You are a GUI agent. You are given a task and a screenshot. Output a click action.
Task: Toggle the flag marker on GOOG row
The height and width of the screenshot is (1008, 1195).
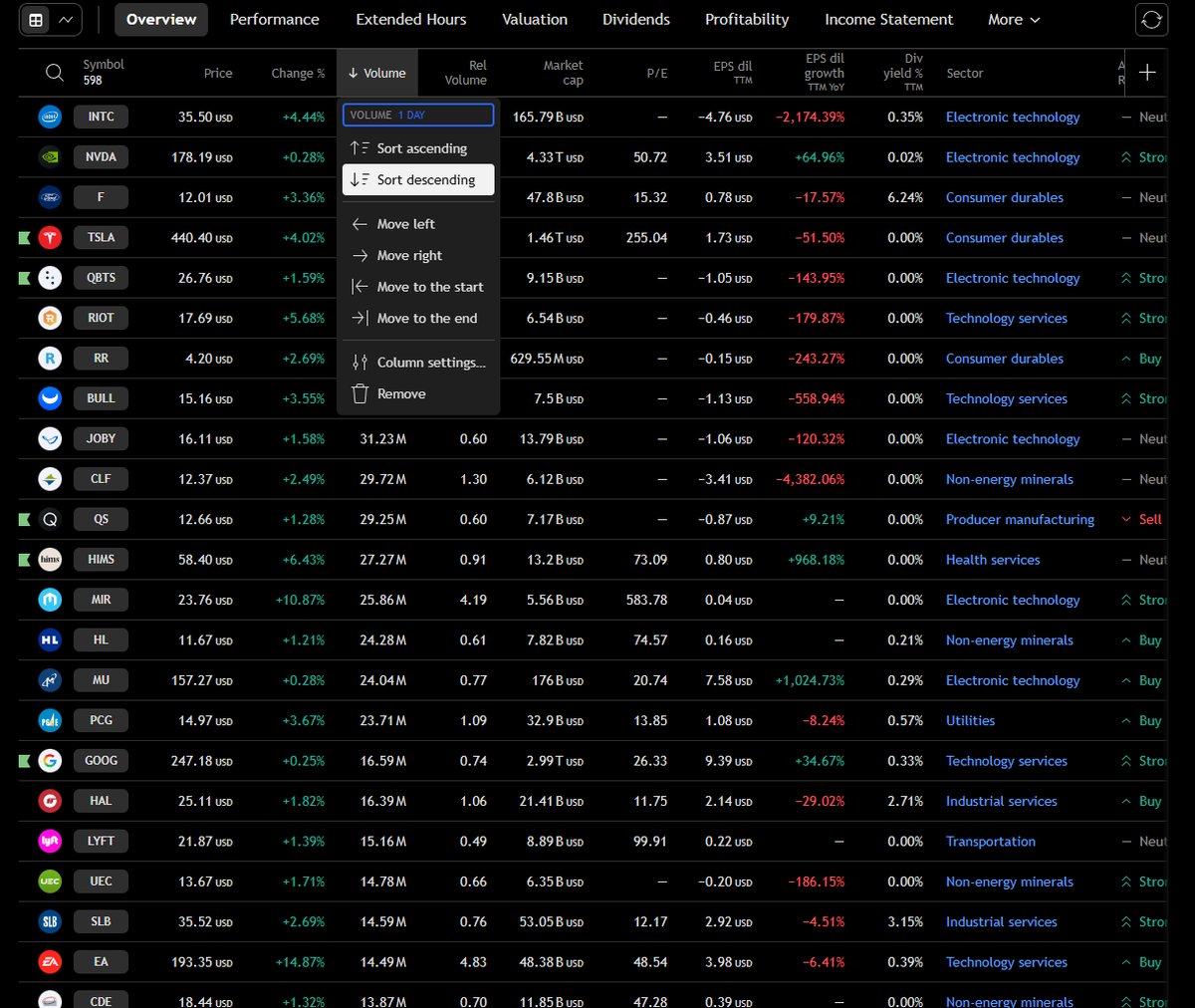pyautogui.click(x=25, y=761)
